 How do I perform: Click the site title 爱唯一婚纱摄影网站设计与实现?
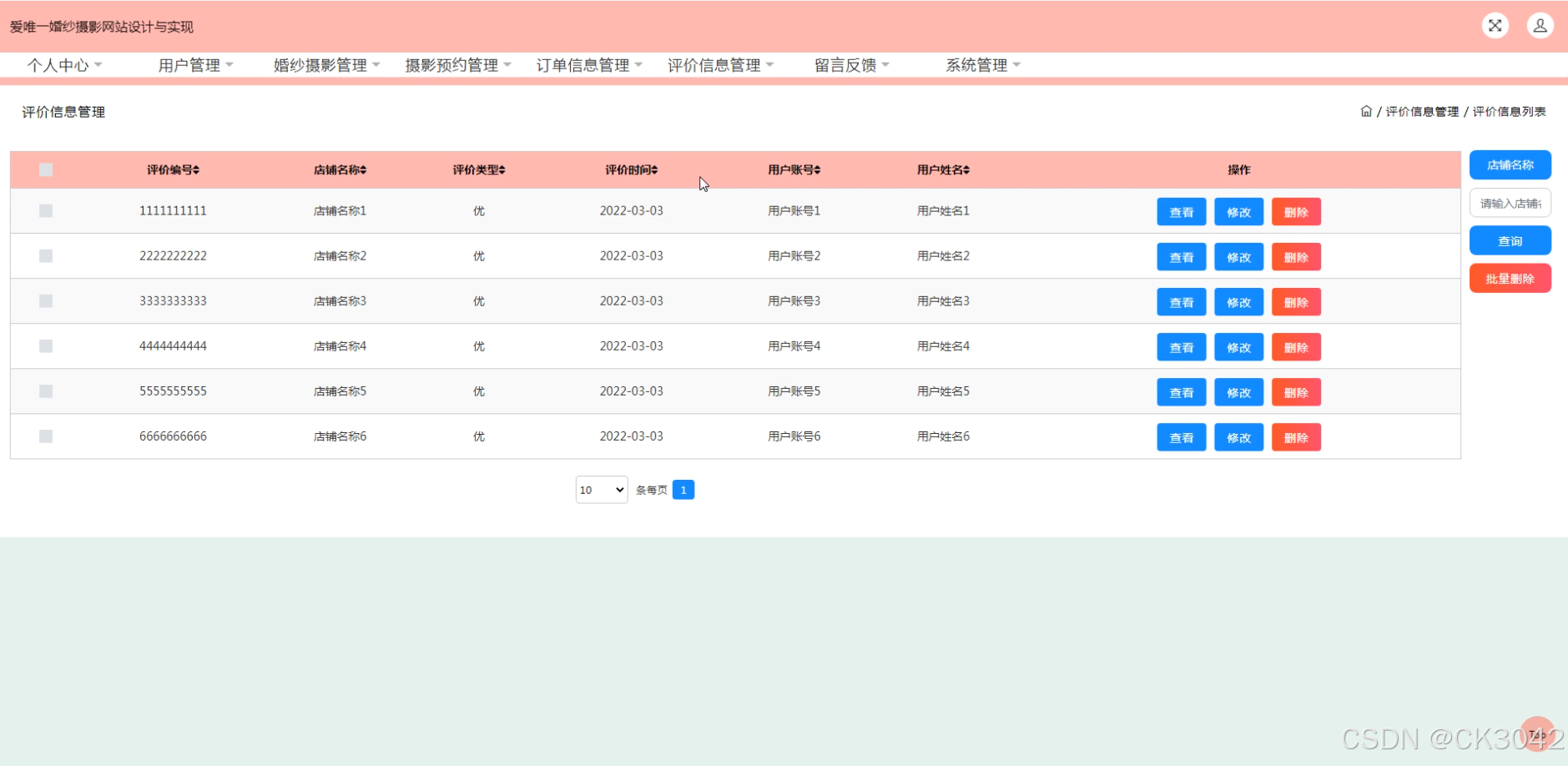pos(102,27)
